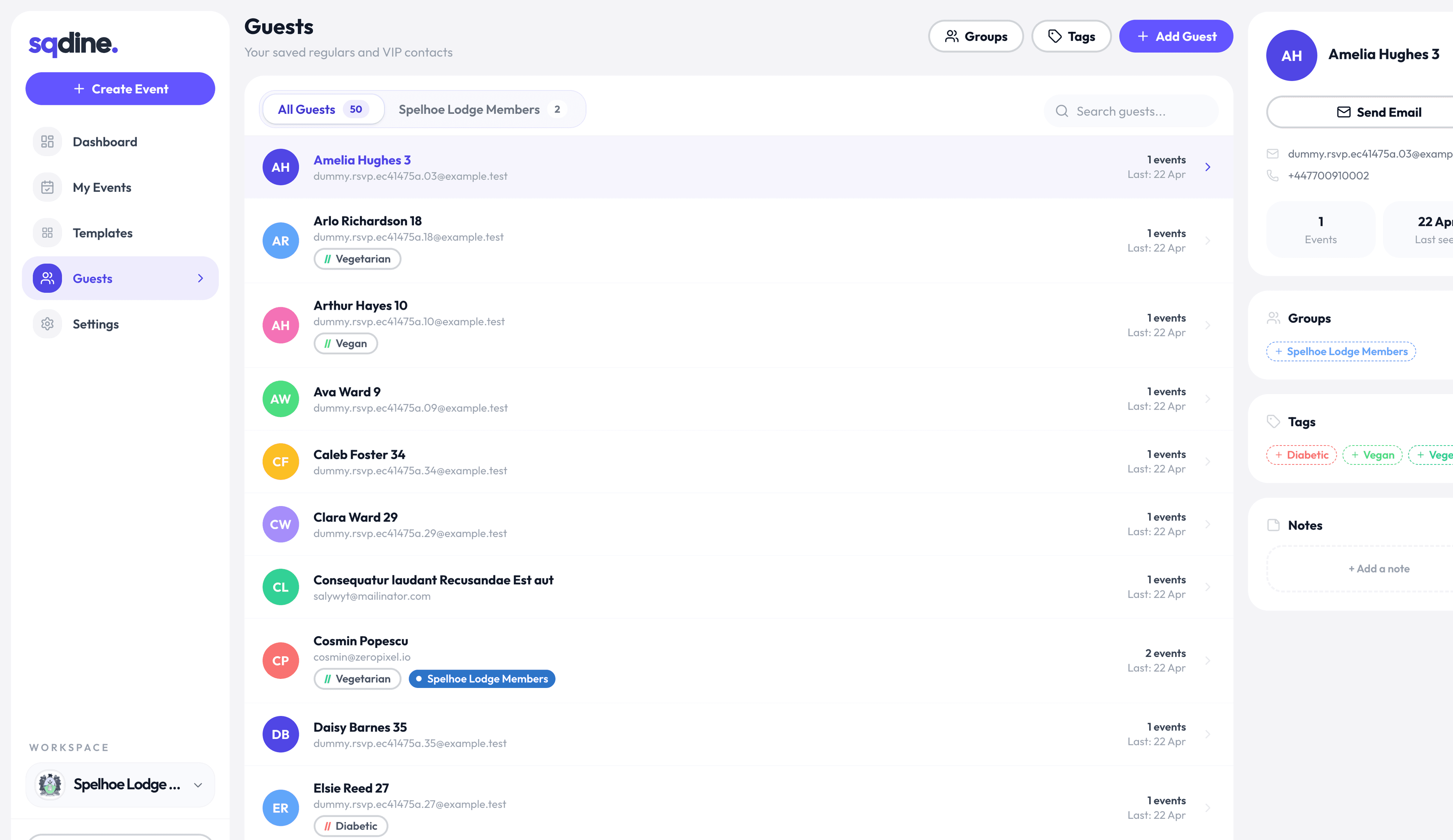Click the Templates icon in sidebar
The width and height of the screenshot is (1453, 840).
[47, 233]
